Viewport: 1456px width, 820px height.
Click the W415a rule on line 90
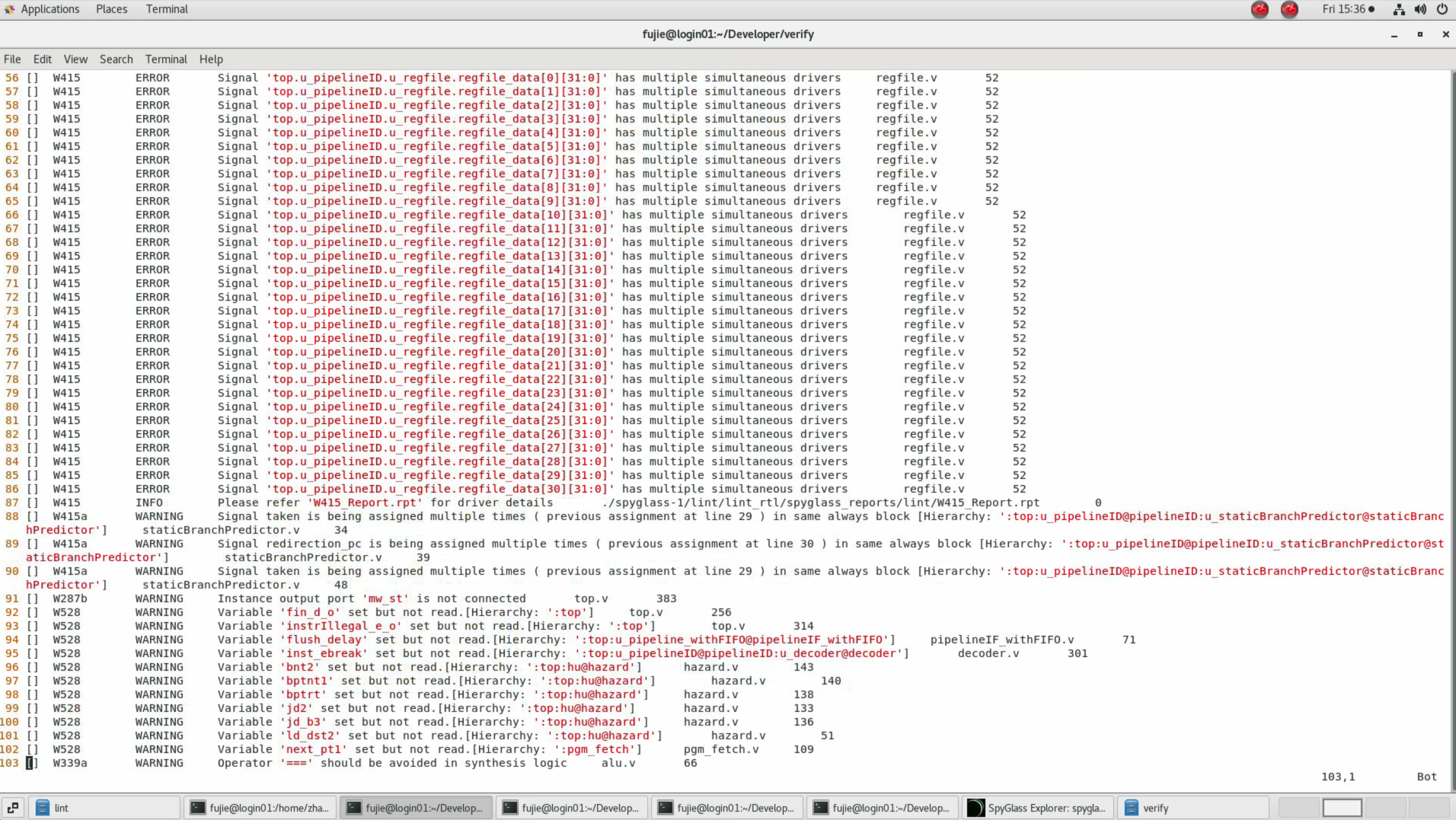click(70, 571)
